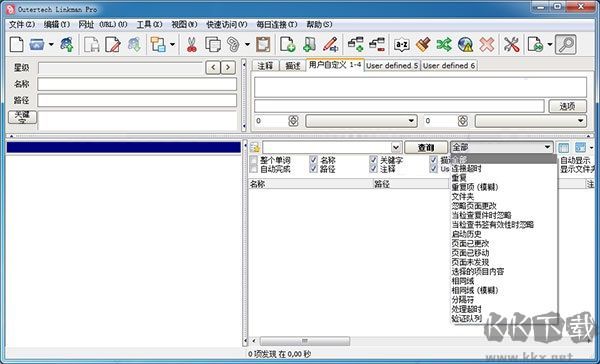Expand the link icon dropdown arrow

(247, 45)
